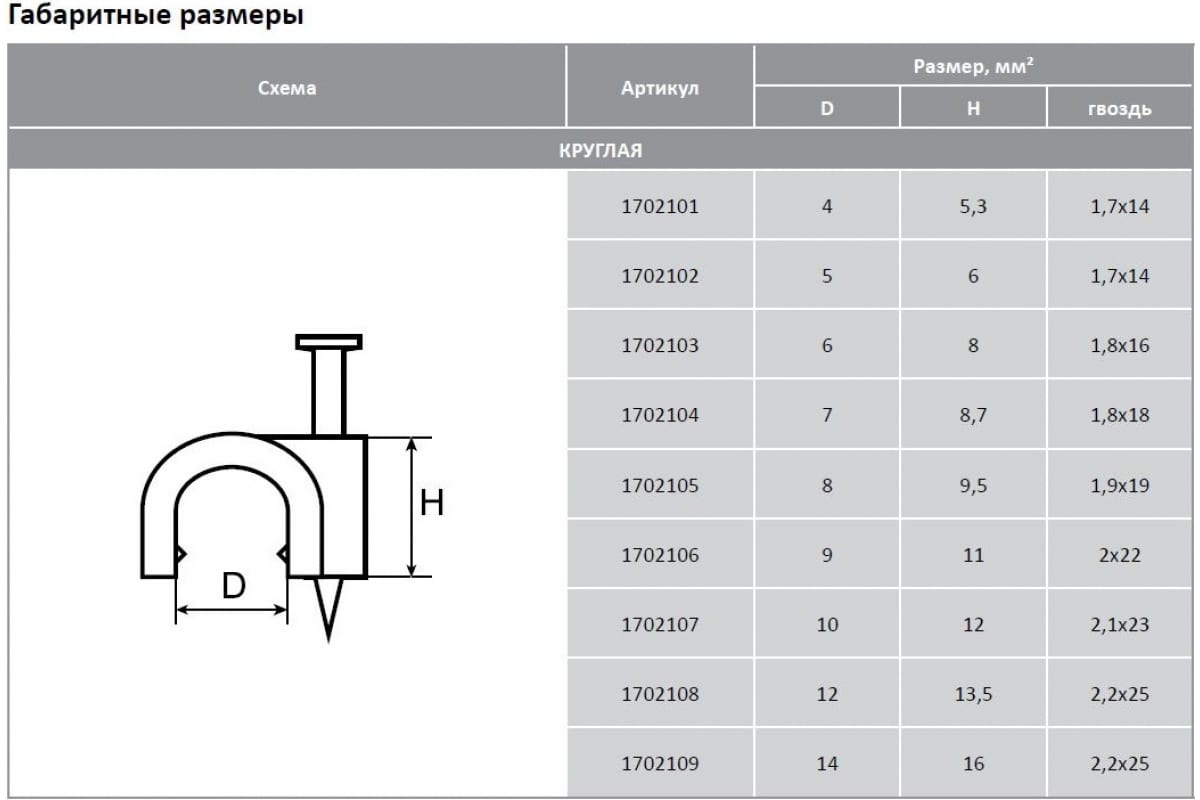Select the H value 13,5 cell
Screen dimensions: 1200x800
[973, 694]
